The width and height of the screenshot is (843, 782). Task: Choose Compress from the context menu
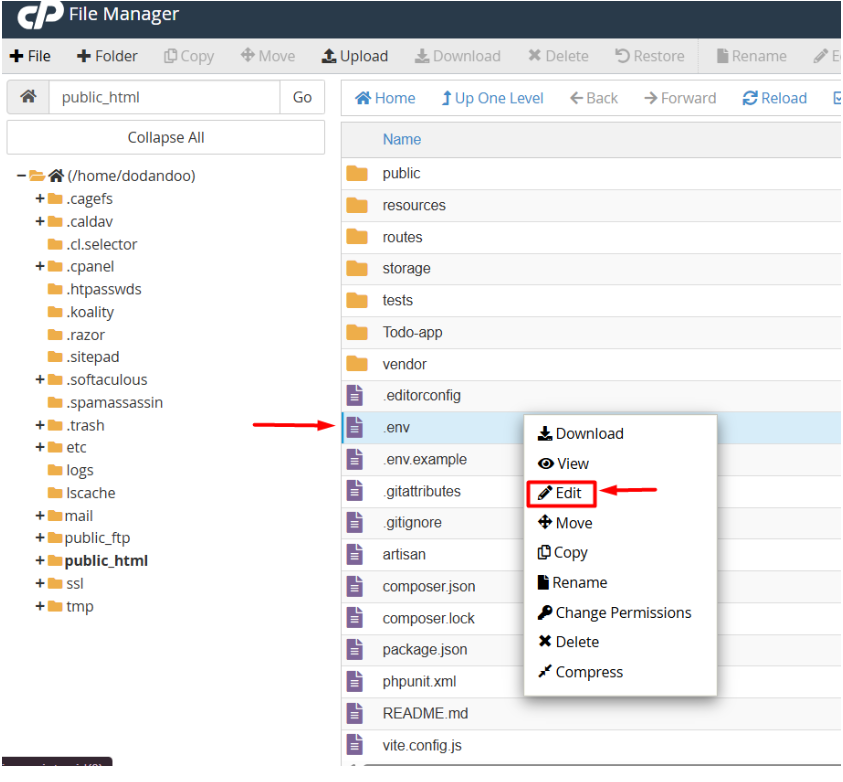pyautogui.click(x=580, y=672)
